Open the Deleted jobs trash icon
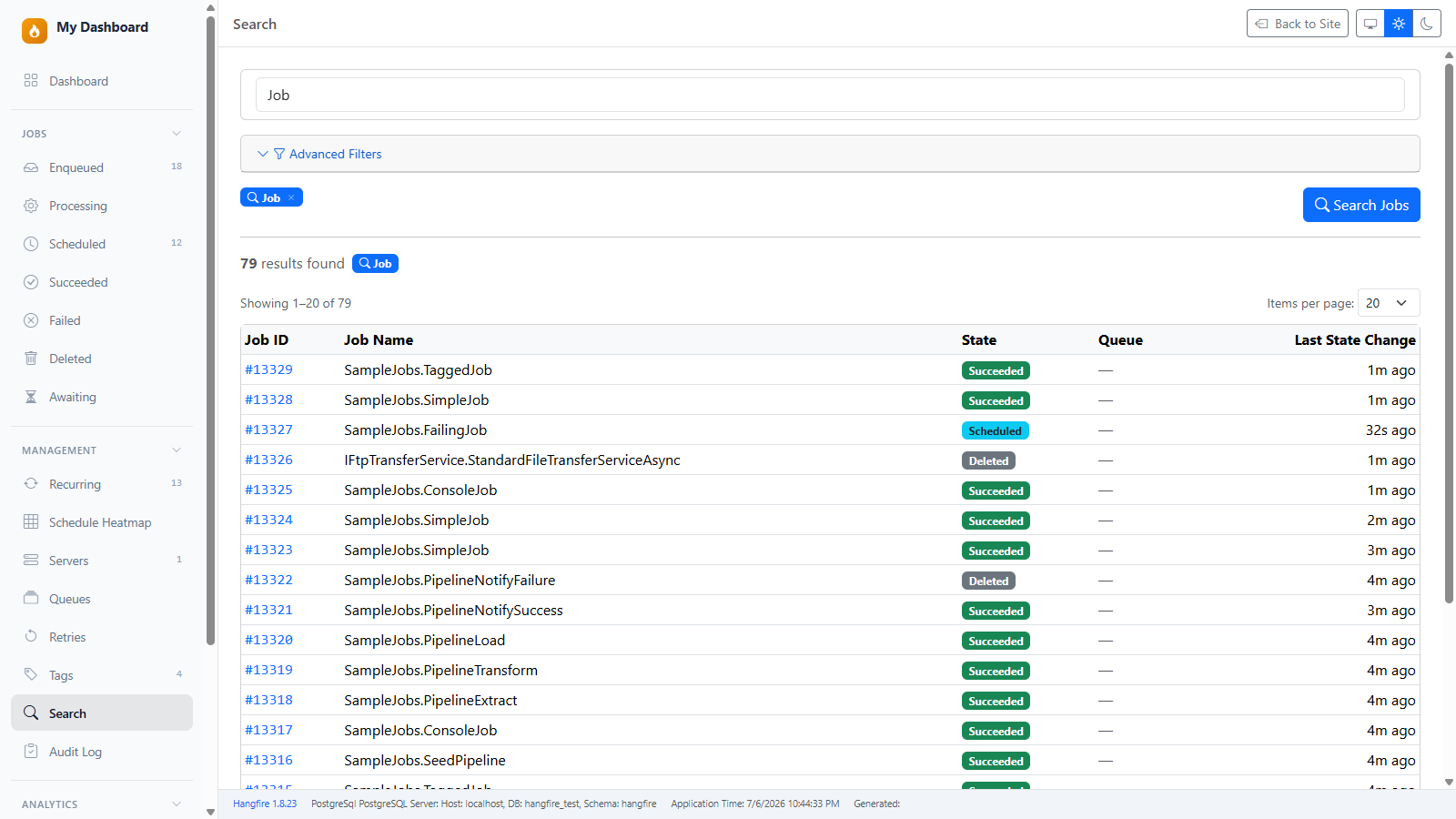This screenshot has height=819, width=1456. [31, 359]
